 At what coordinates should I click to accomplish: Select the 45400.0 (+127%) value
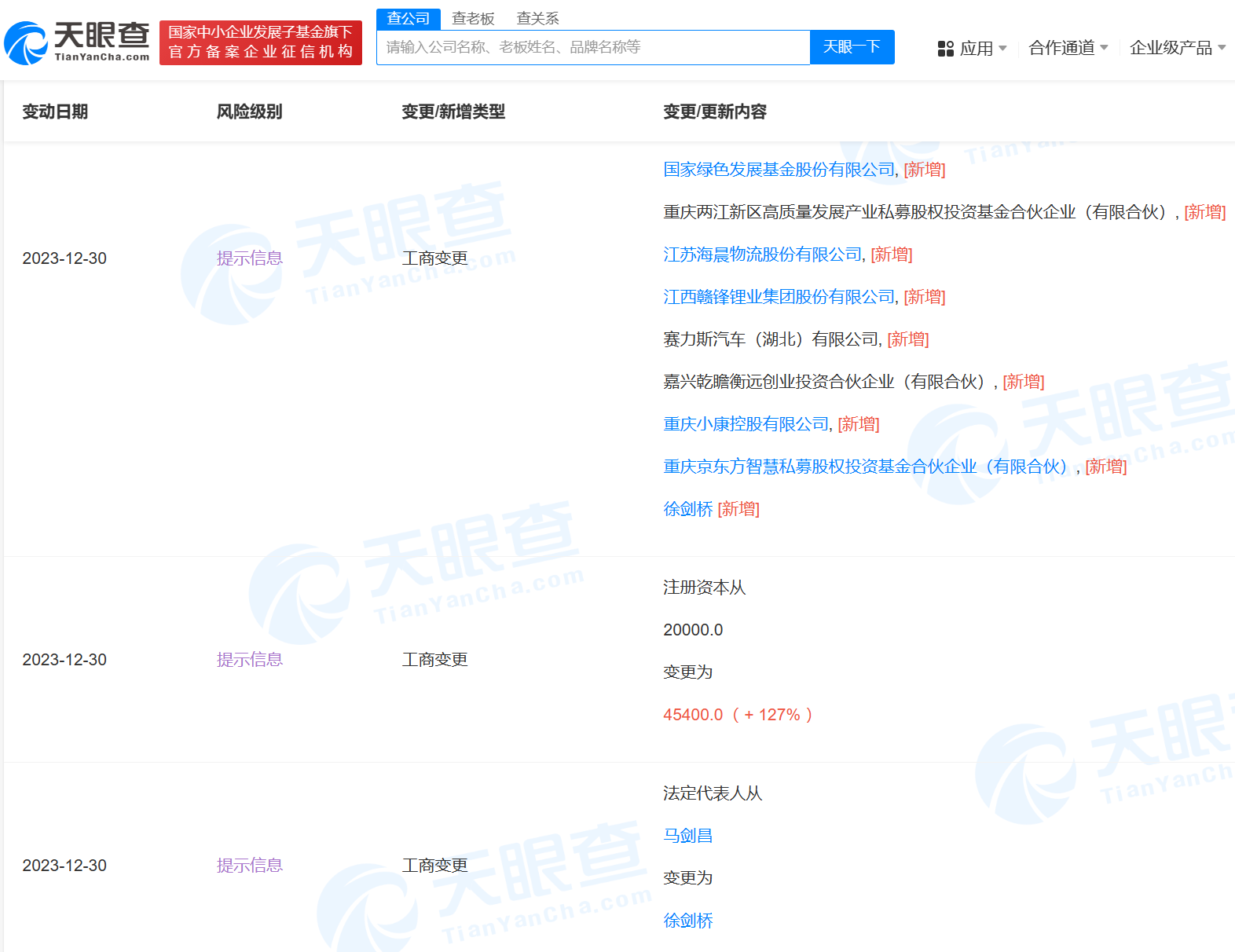coord(738,715)
